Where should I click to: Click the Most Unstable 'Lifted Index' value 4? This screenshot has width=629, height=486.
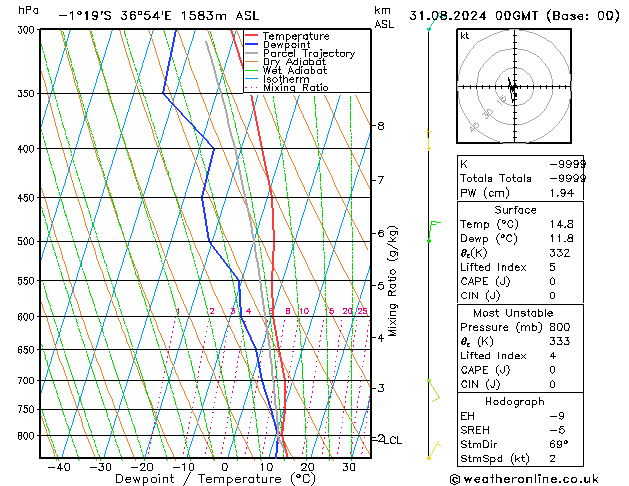(553, 356)
